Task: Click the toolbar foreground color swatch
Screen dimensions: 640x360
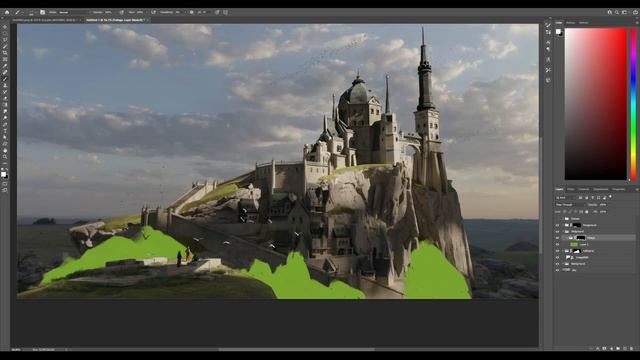Action: (3, 174)
